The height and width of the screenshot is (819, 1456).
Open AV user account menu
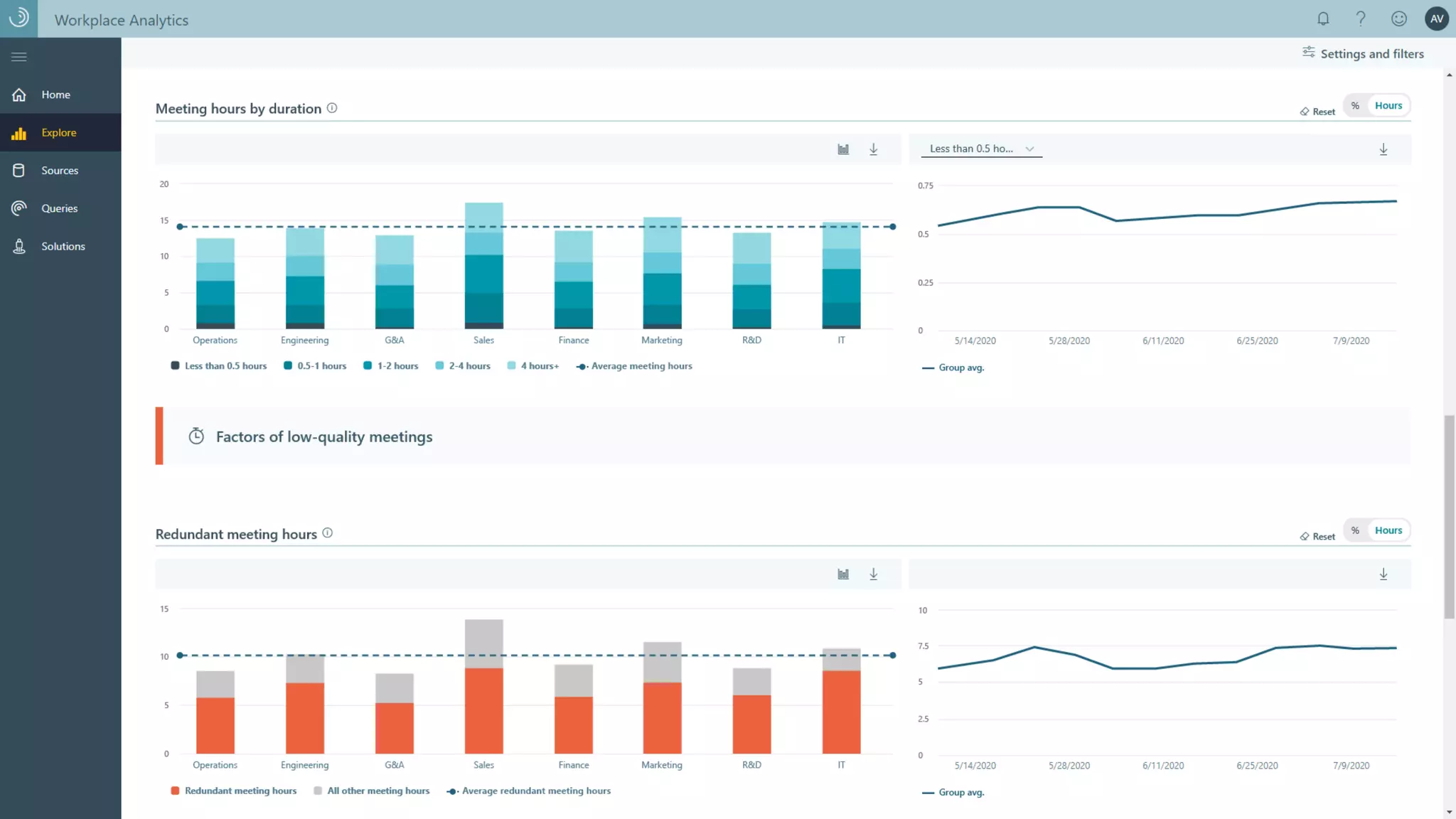[1437, 19]
